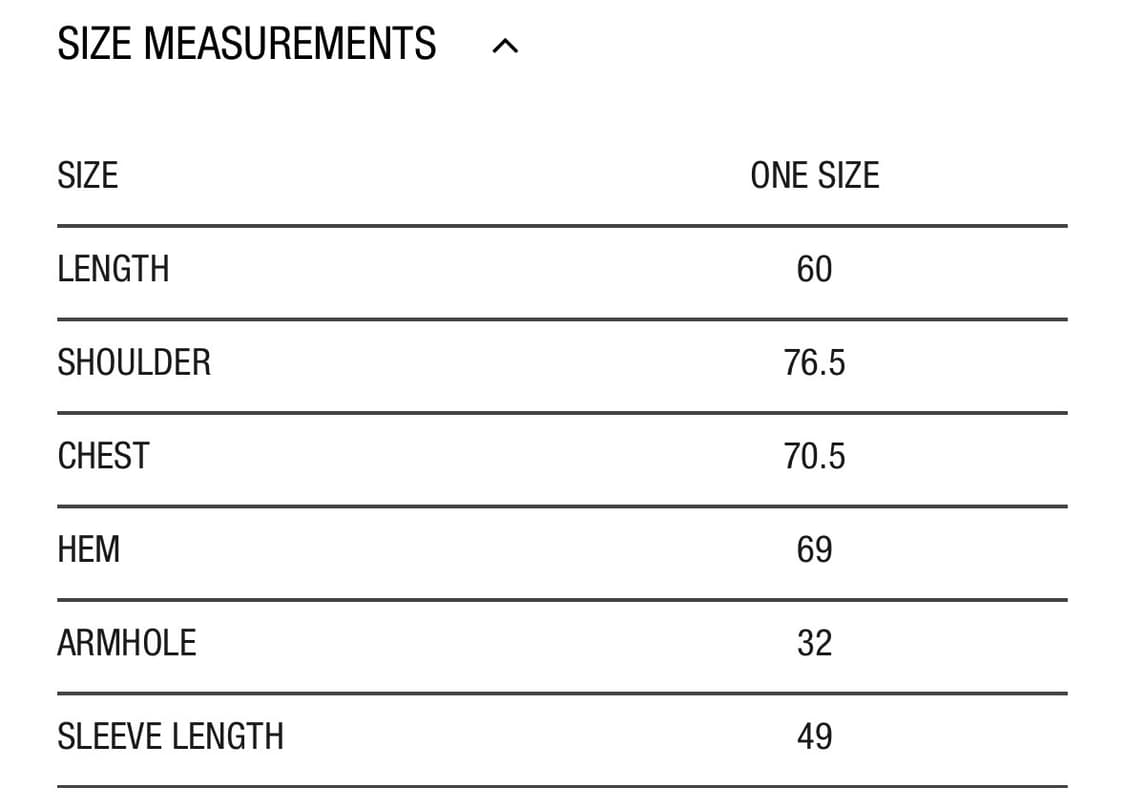Select the SLEEVE LENGTH row label
Viewport: 1125px width, 804px height.
[171, 736]
